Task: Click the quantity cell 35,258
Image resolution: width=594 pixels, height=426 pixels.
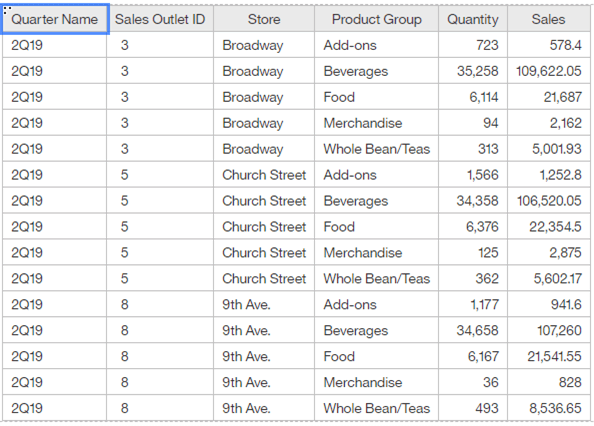Action: tap(472, 71)
